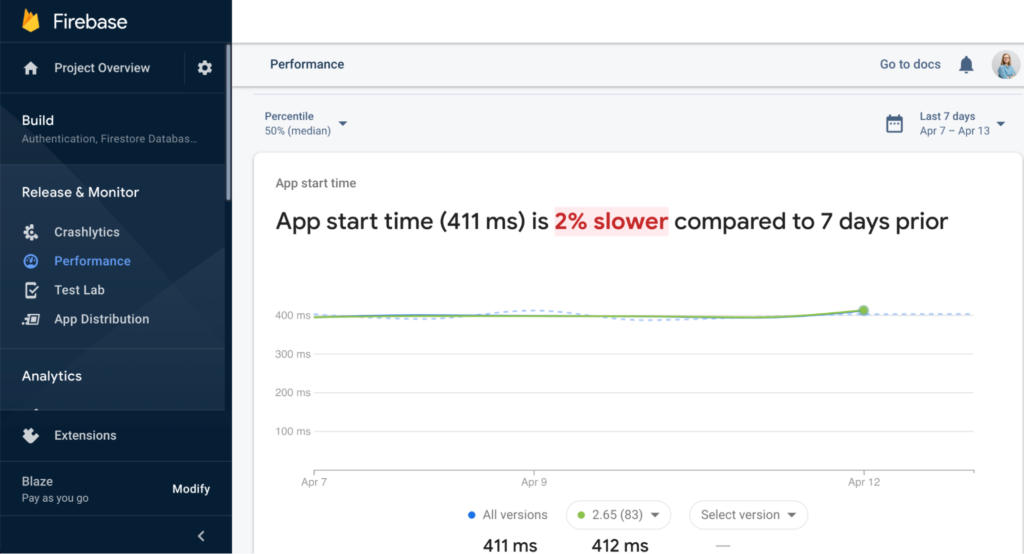Select Performance menu item
The height and width of the screenshot is (554, 1024).
pyautogui.click(x=92, y=261)
